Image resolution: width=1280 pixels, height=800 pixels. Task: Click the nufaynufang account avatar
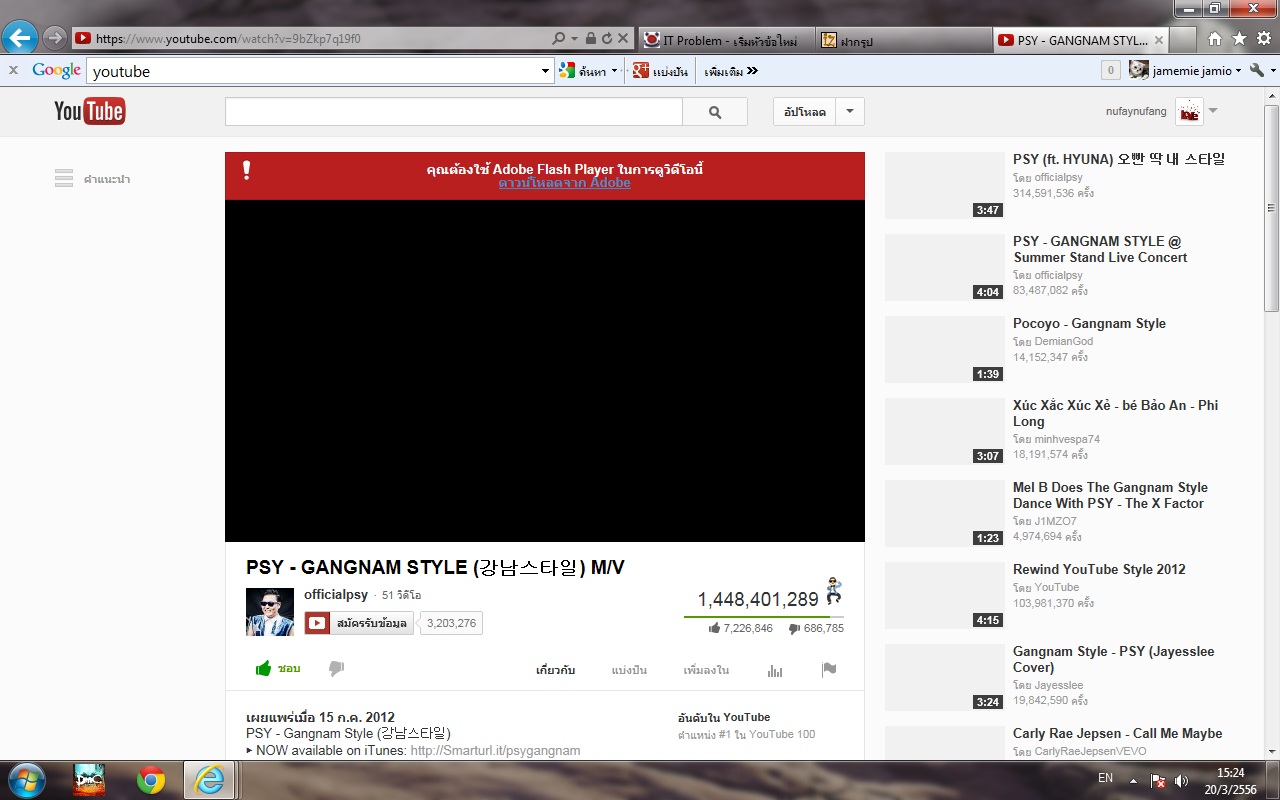pos(1189,111)
